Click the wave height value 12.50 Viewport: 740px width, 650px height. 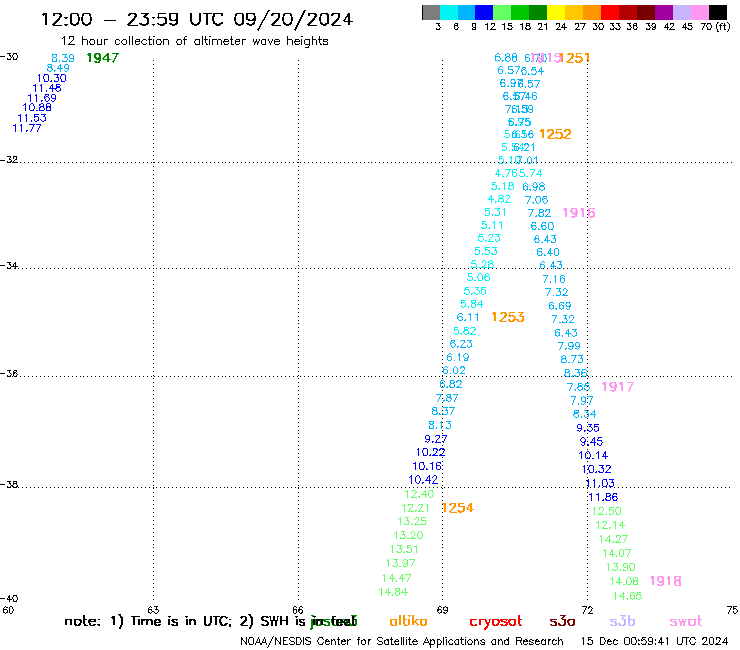[x=607, y=511]
